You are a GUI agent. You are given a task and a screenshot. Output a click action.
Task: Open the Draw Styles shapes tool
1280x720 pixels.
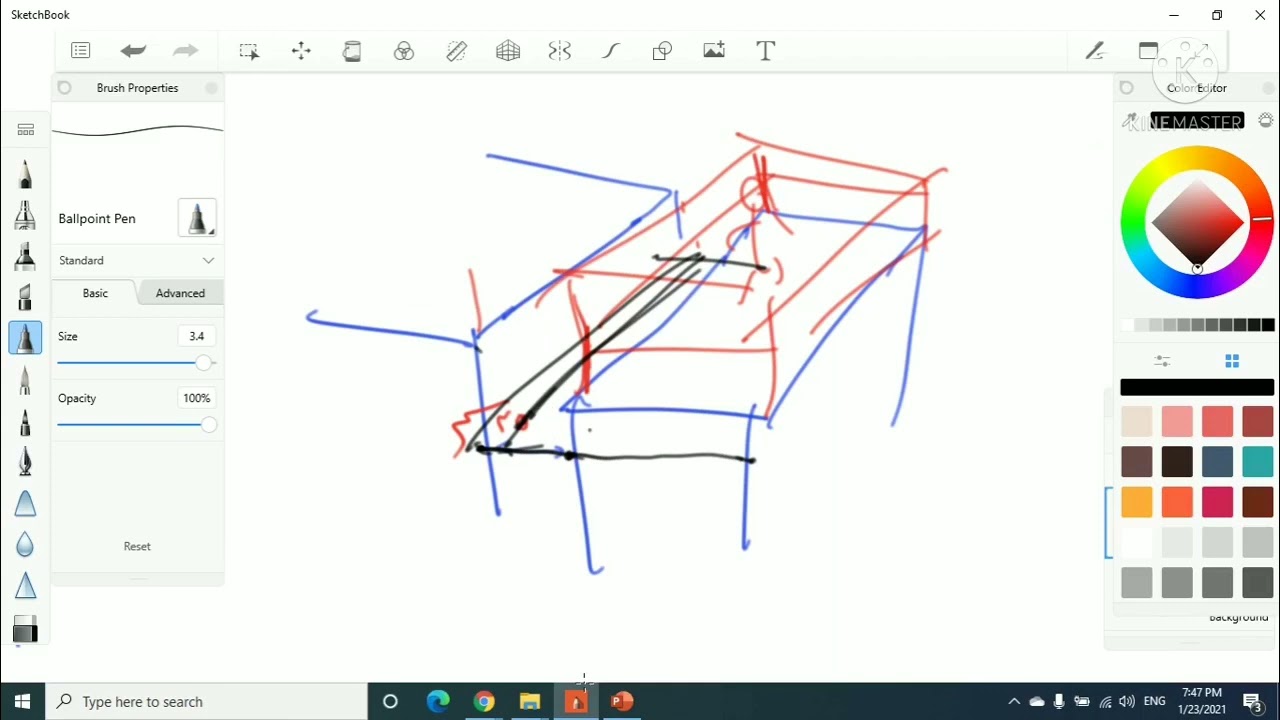pos(662,51)
